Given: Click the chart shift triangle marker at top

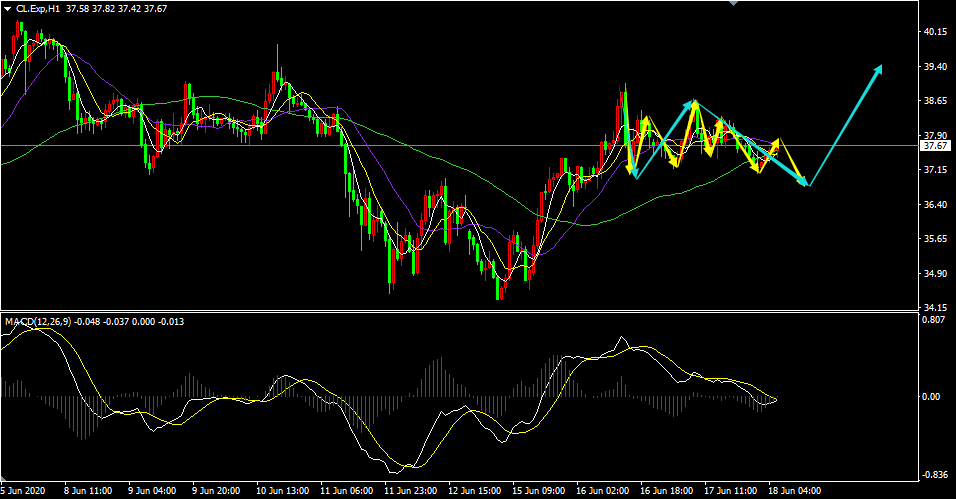Looking at the screenshot, I should [x=737, y=3].
